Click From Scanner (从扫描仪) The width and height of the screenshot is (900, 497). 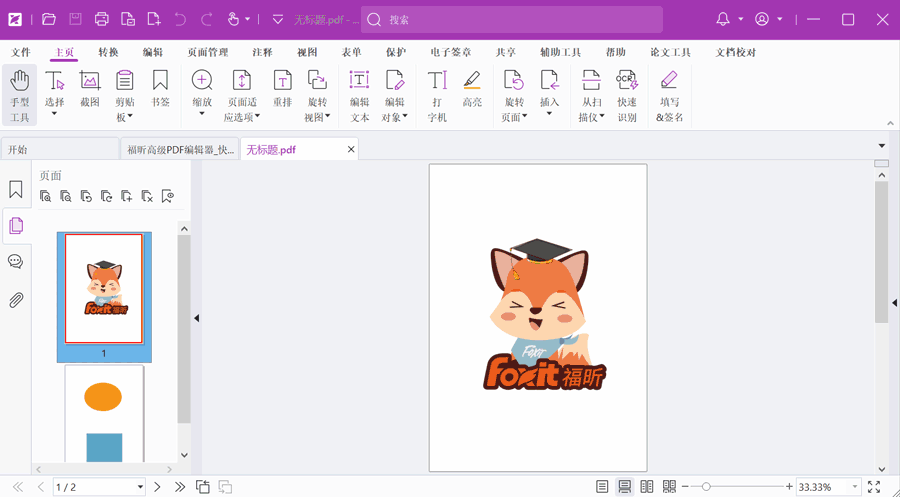tap(591, 95)
